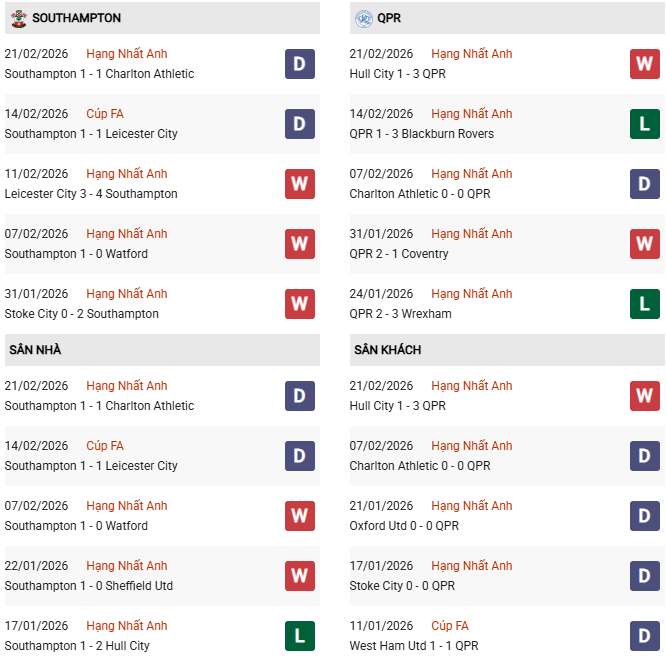Click D badge for Stoke City 0-0 QPR
Image resolution: width=666 pixels, height=660 pixels.
tap(645, 576)
